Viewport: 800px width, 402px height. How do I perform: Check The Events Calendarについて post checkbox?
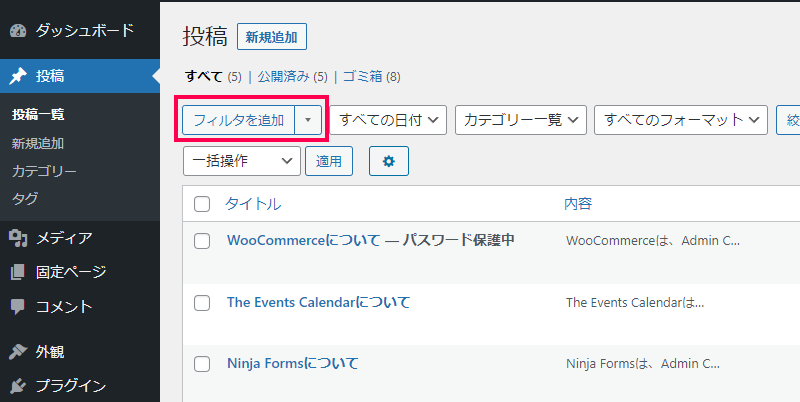click(202, 303)
